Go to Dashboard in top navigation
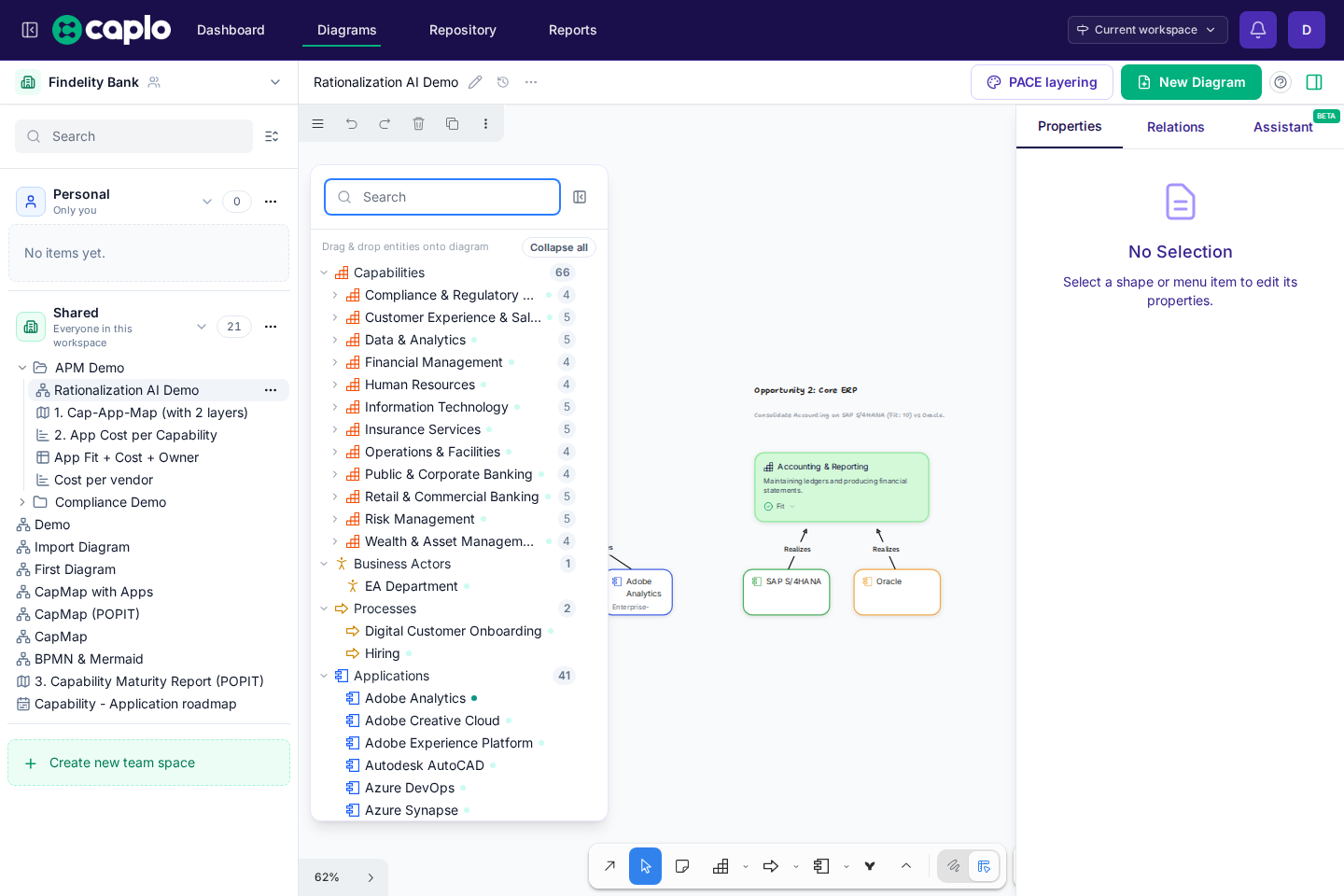 [x=231, y=30]
